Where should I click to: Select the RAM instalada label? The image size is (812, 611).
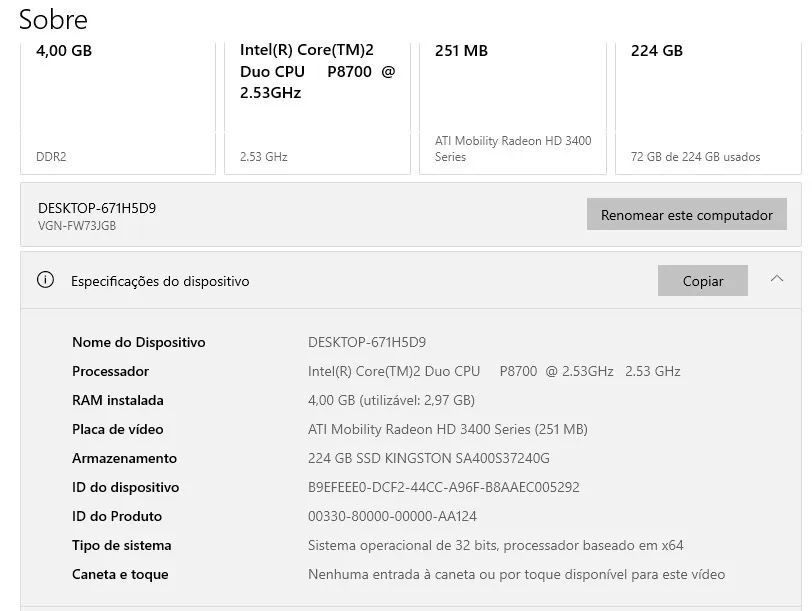pyautogui.click(x=118, y=400)
